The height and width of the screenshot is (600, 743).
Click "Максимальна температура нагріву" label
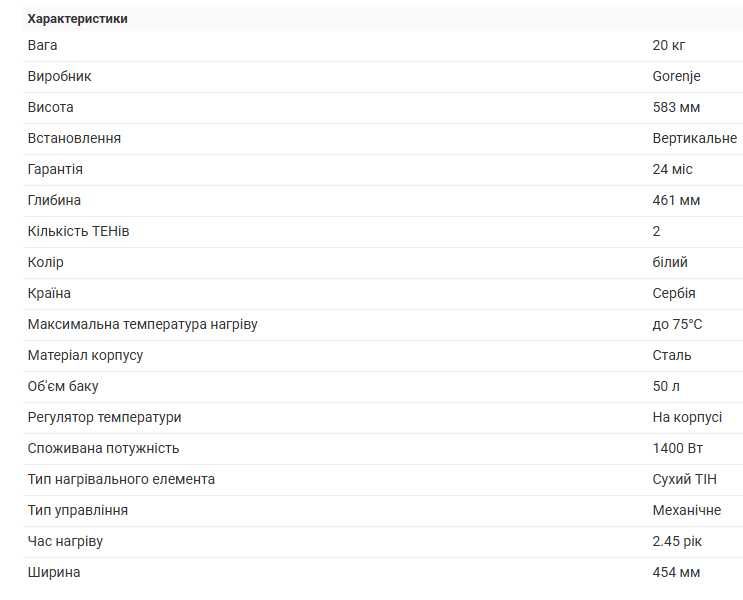click(x=142, y=324)
